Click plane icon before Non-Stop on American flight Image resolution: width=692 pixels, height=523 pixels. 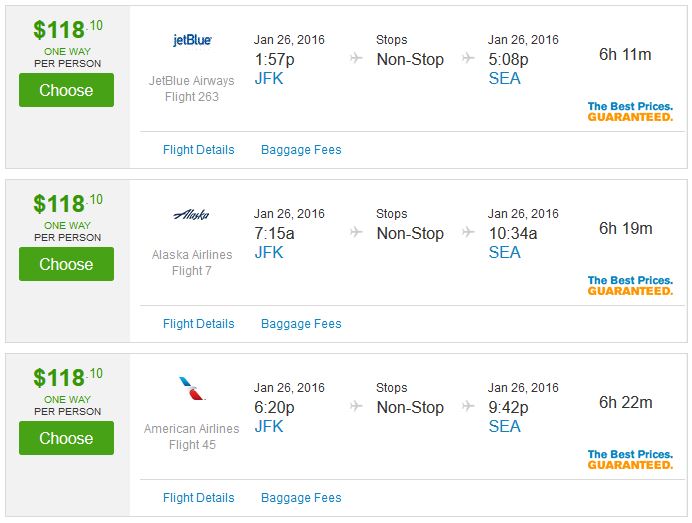(356, 407)
